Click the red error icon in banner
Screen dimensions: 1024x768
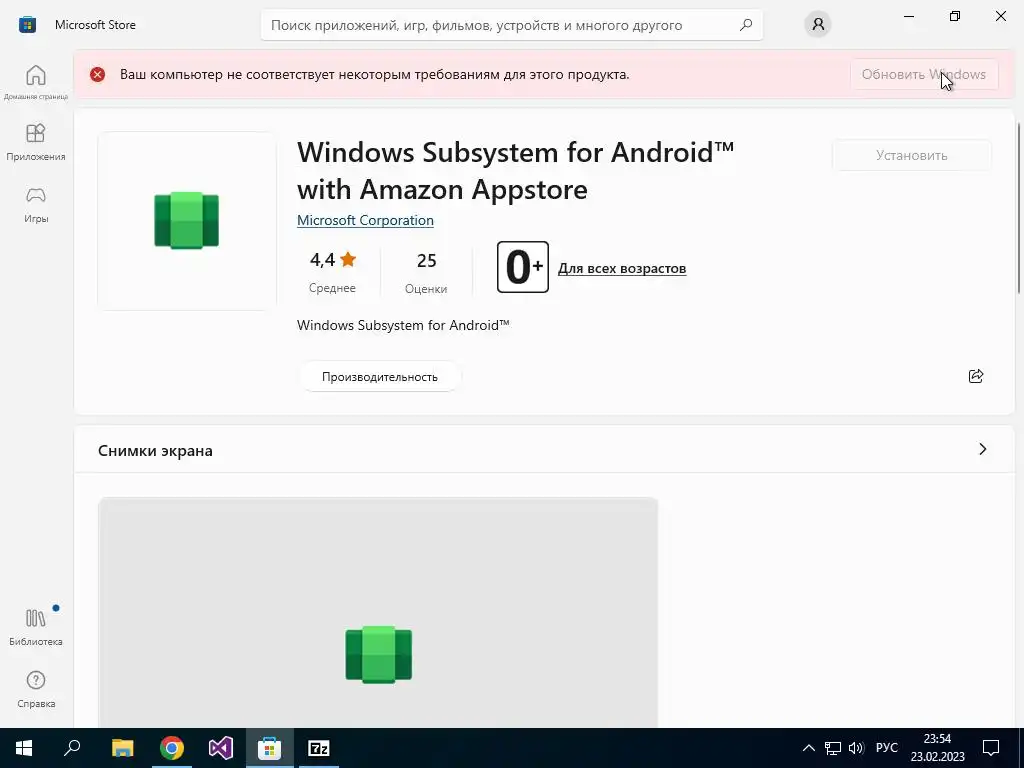pyautogui.click(x=97, y=74)
